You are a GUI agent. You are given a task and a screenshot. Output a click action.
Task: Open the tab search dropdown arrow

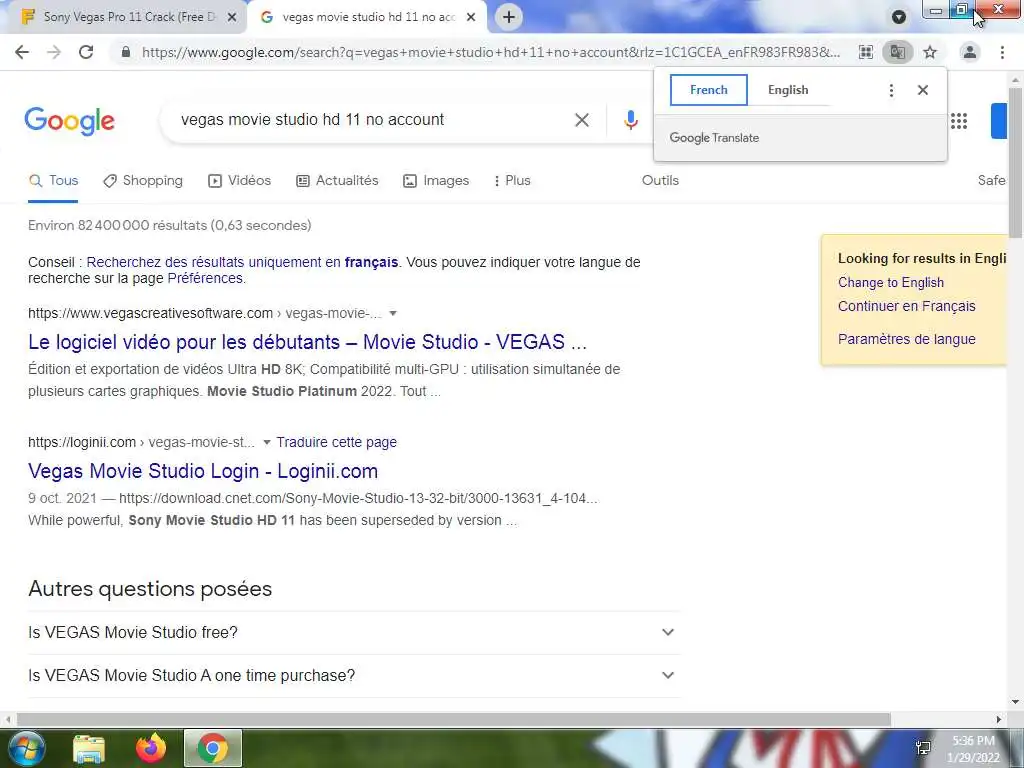899,17
